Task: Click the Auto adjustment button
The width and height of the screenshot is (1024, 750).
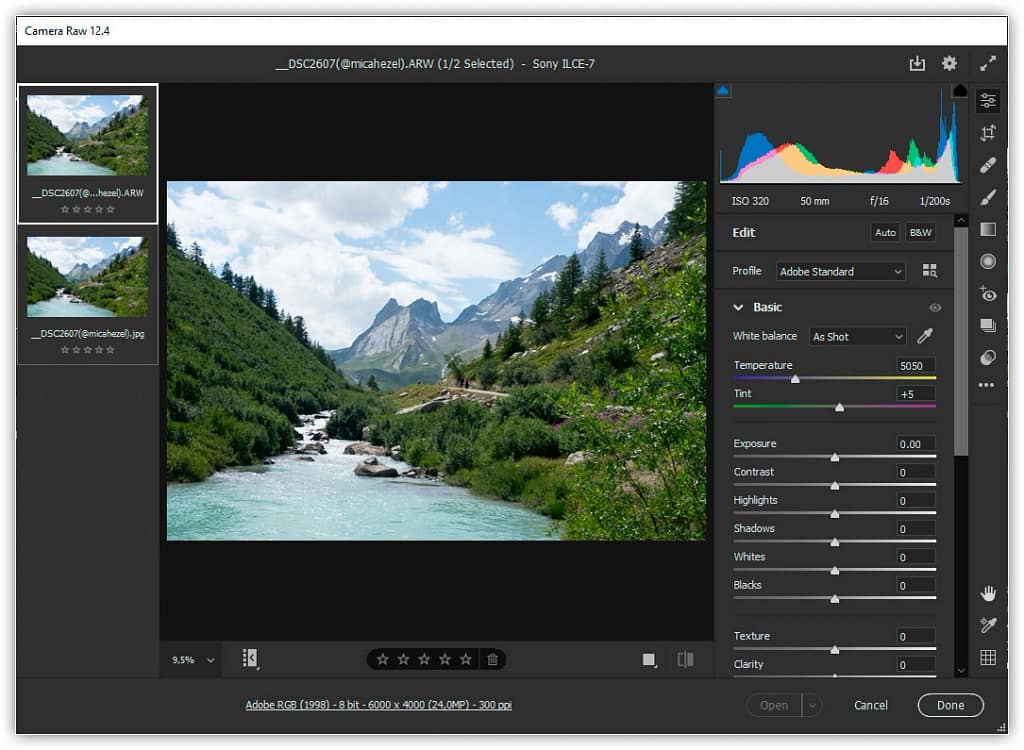Action: point(885,233)
